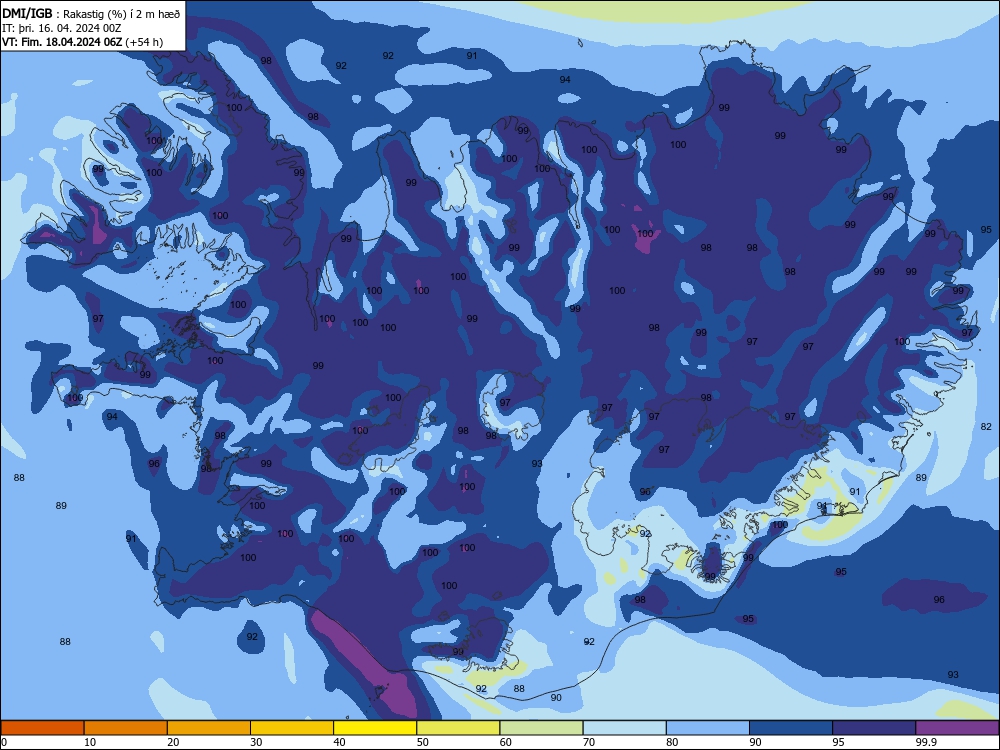Pick the dark navy 95–99.9 legend swatch
The image size is (1000, 750).
874,728
